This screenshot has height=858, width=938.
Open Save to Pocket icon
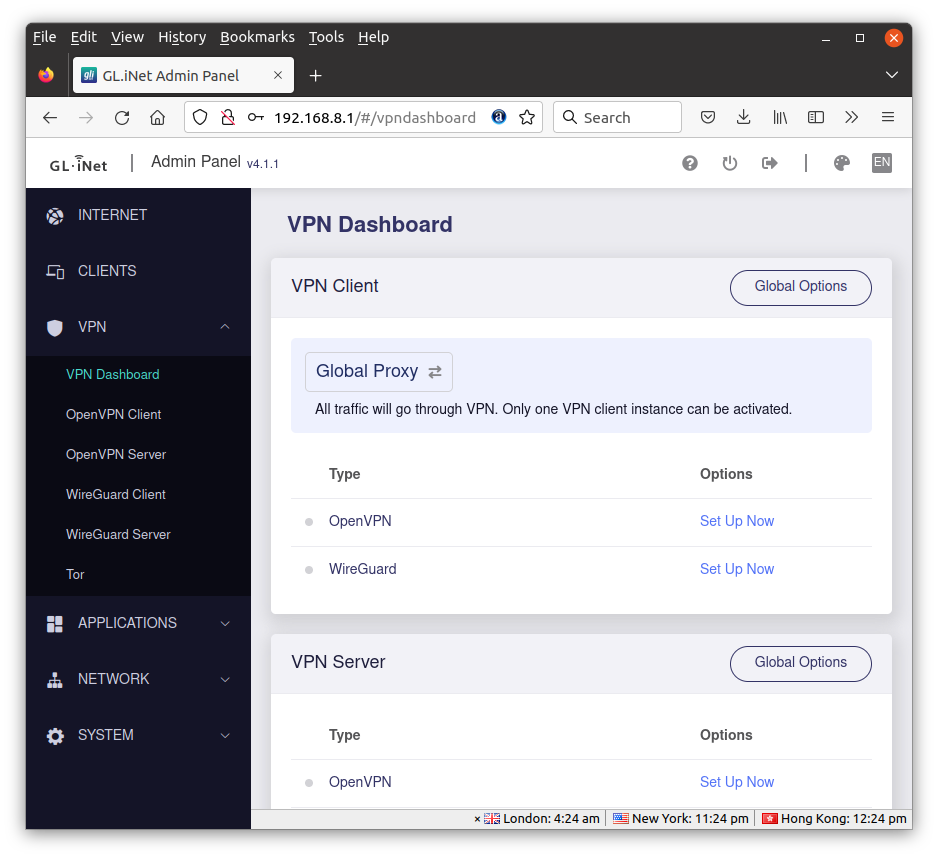pos(708,117)
